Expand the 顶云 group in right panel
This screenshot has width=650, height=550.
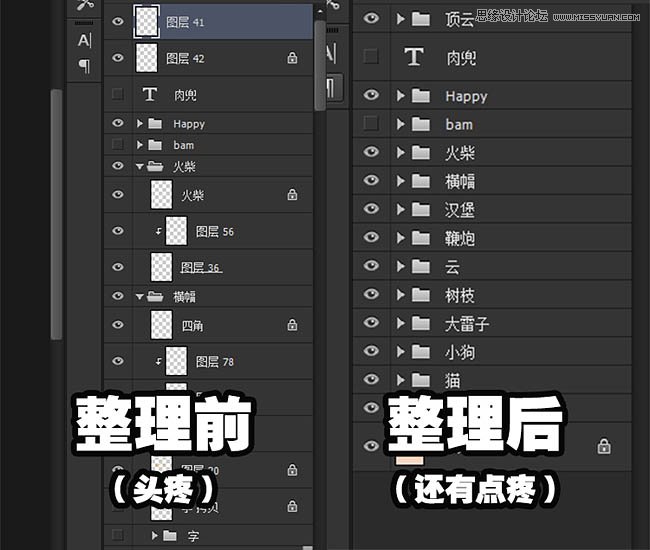coord(400,18)
